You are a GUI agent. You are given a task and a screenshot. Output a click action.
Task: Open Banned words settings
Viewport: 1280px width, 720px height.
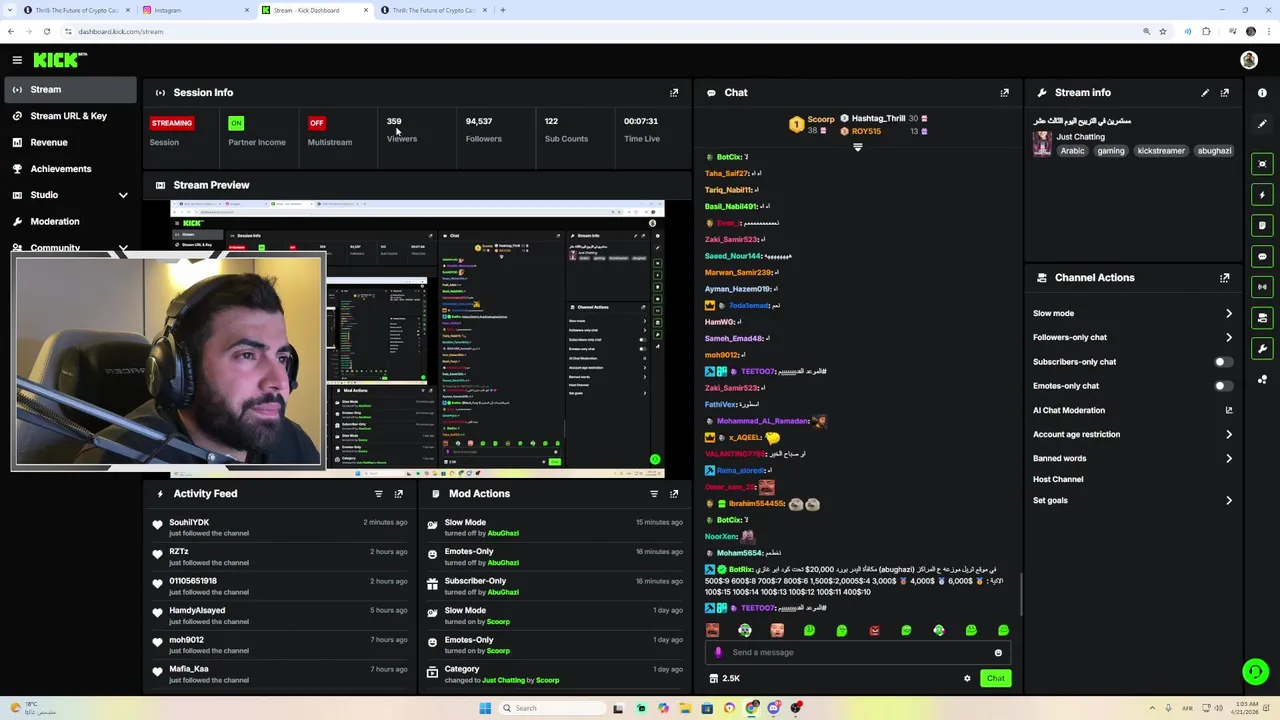1132,459
